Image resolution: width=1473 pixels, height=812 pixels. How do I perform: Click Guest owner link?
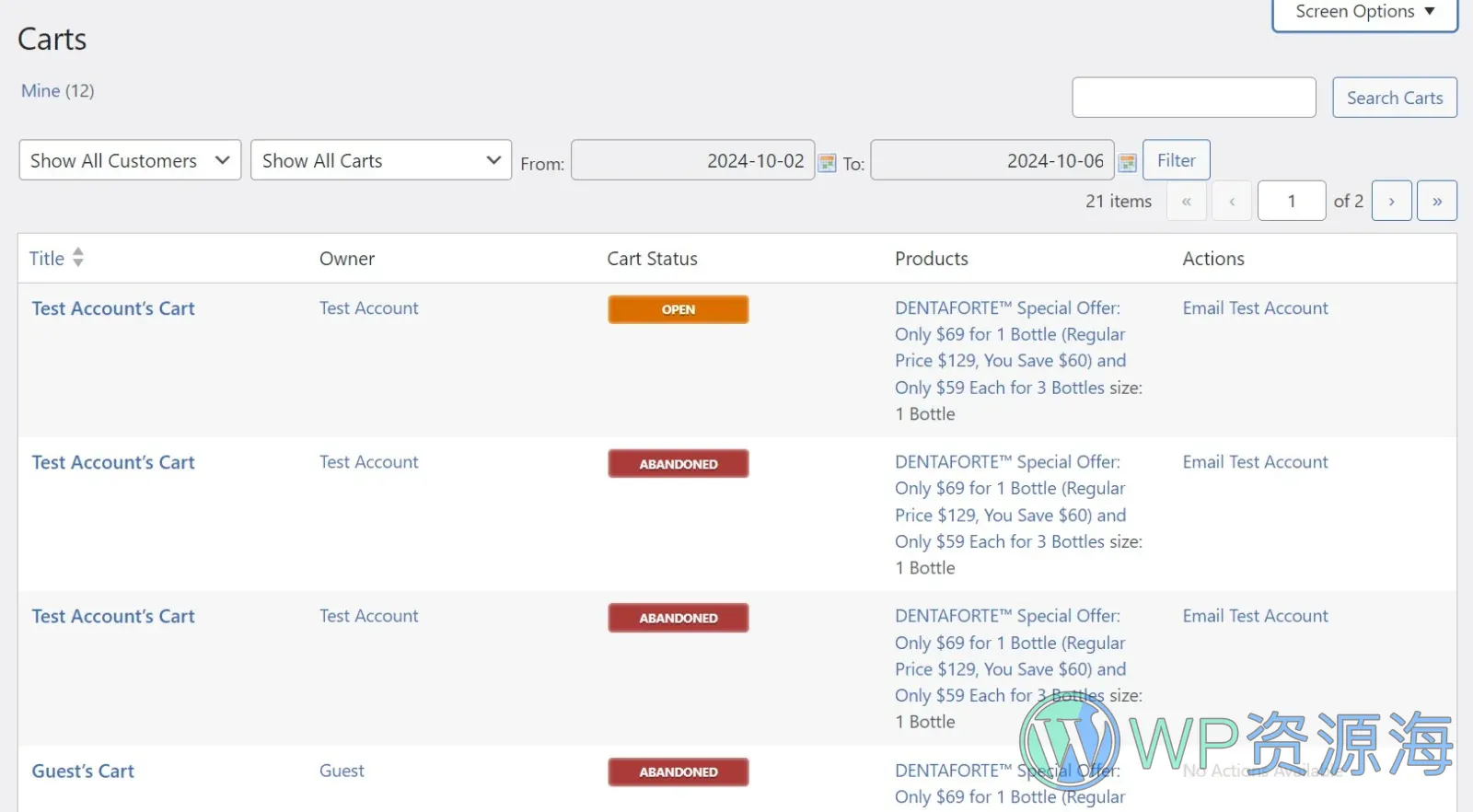click(342, 771)
